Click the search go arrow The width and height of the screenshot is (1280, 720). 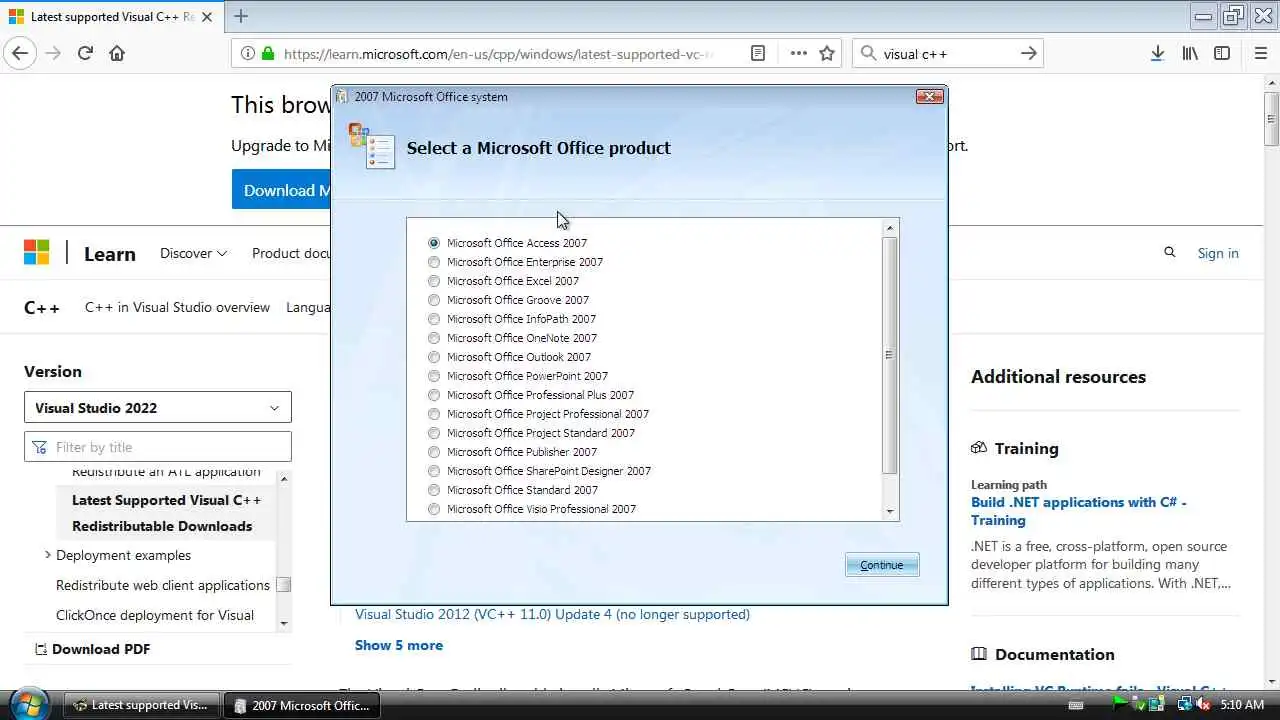1028,53
